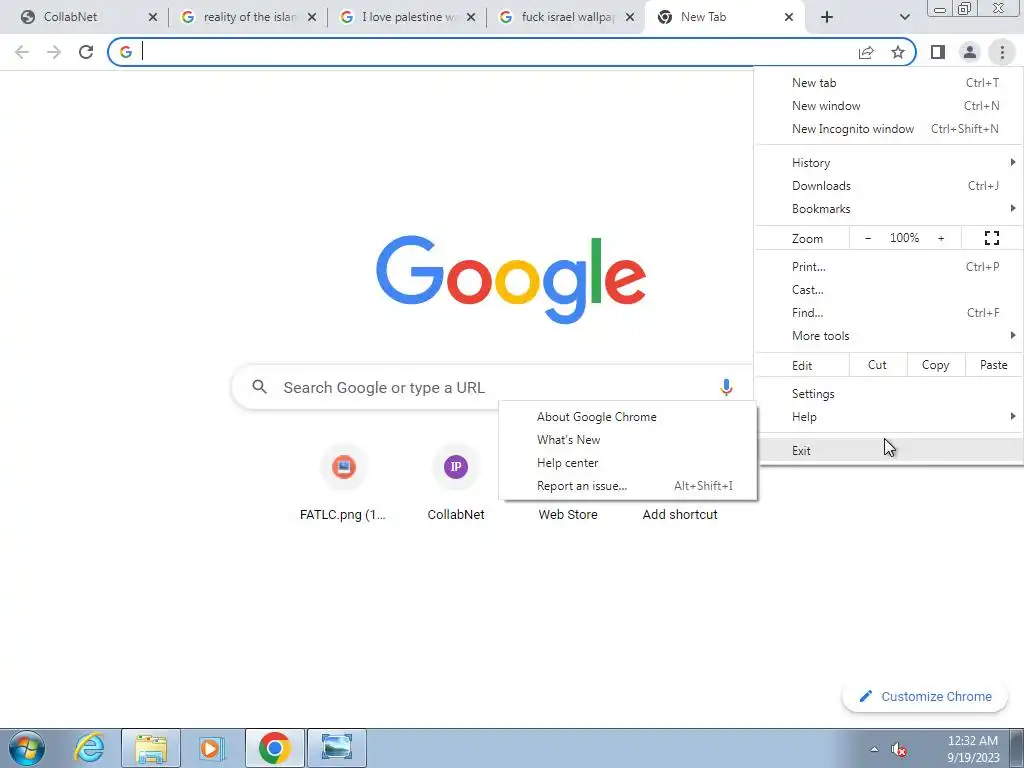Choose Find... from the menu
This screenshot has width=1024, height=768.
(888, 313)
